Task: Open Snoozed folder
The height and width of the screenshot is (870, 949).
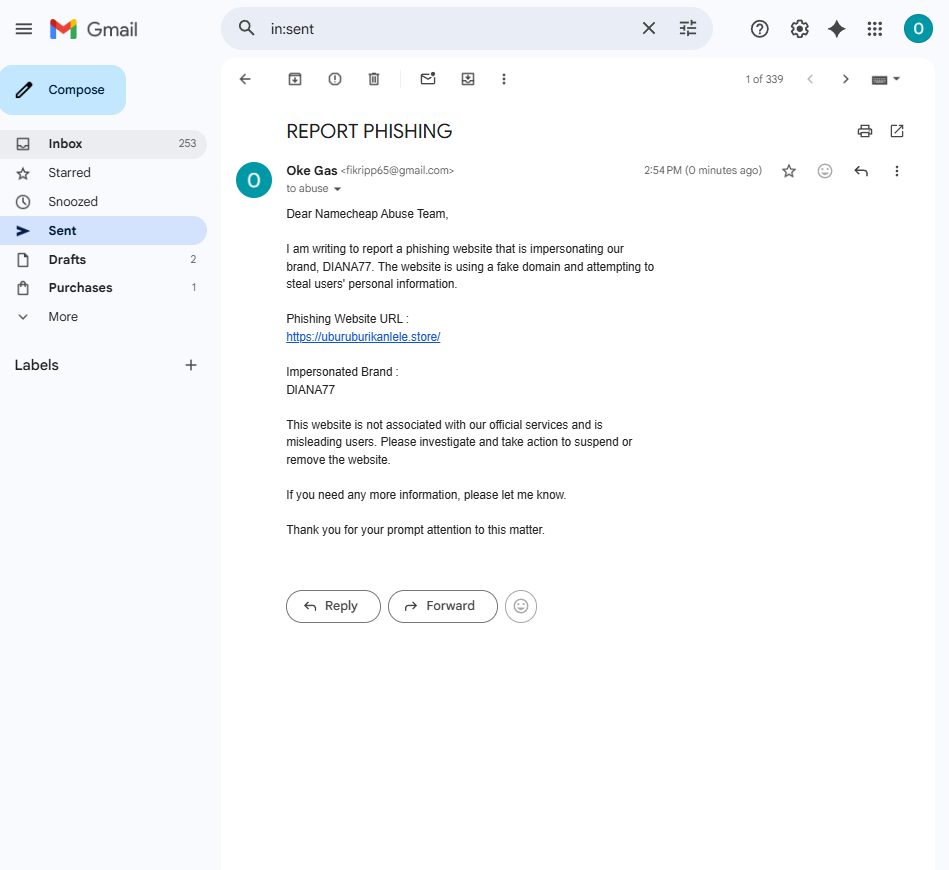Action: [103, 202]
